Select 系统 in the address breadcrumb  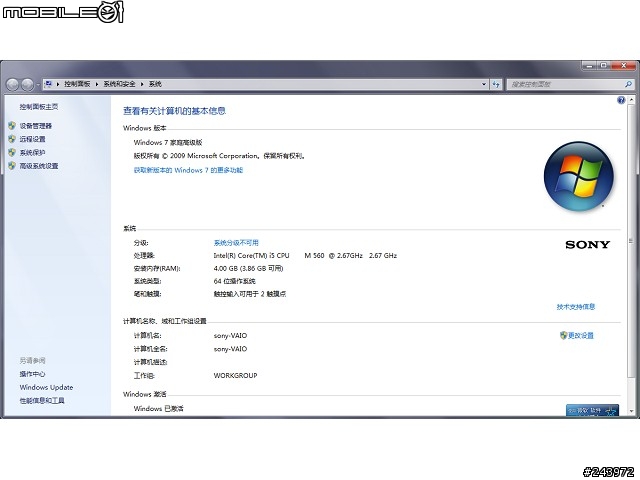[155, 84]
